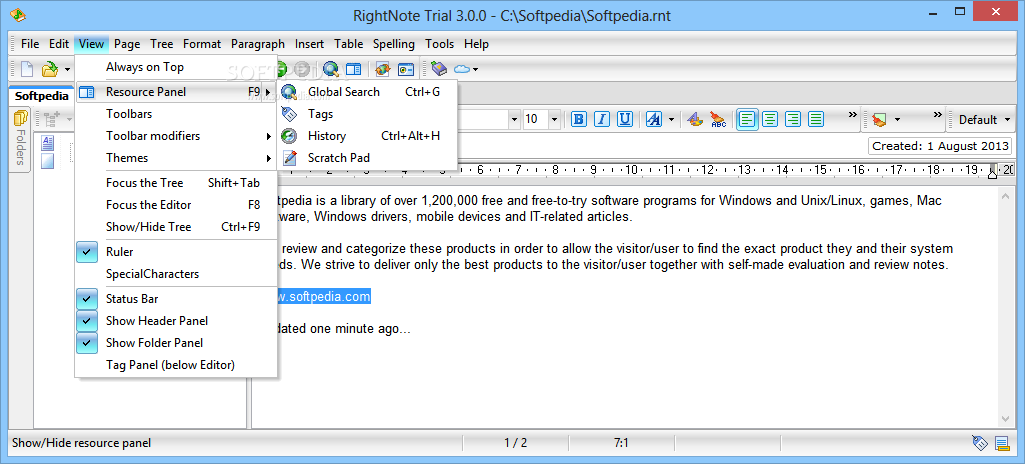Toggle the Status Bar option

coord(176,299)
